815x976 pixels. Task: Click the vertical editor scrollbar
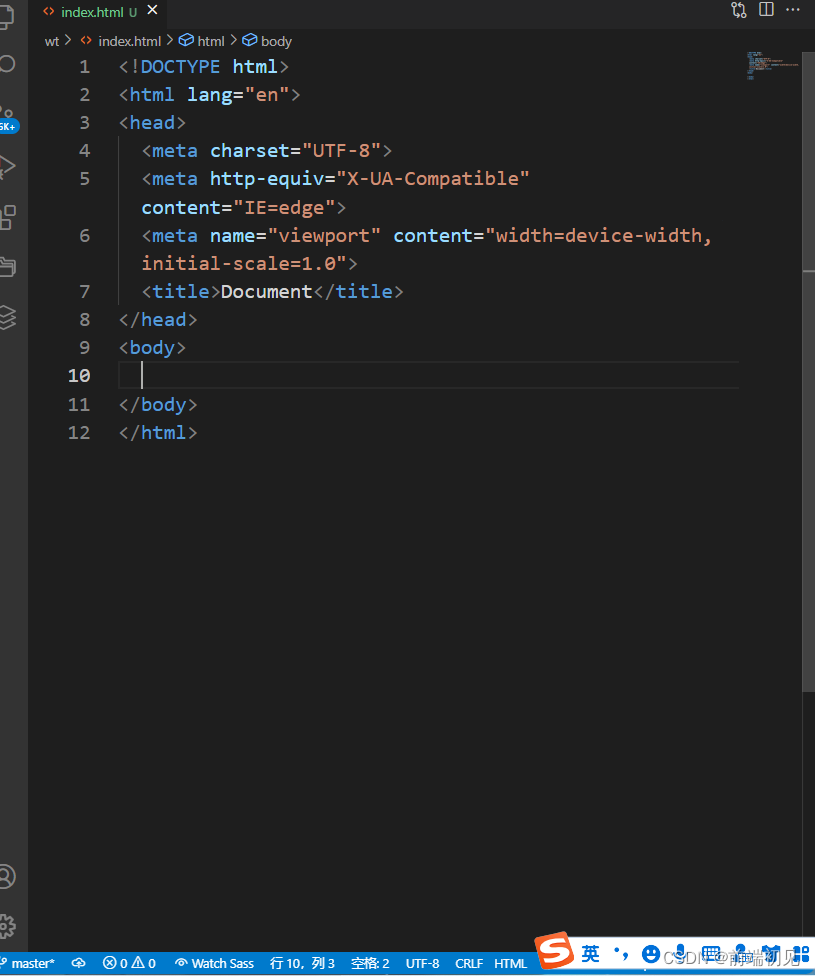click(x=809, y=373)
